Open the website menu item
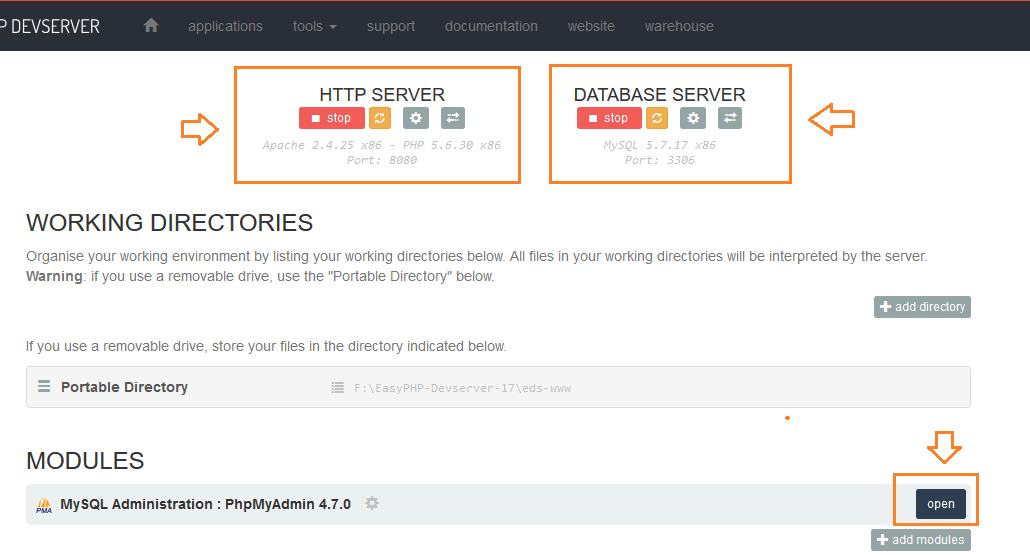This screenshot has height=555, width=1030. [591, 26]
